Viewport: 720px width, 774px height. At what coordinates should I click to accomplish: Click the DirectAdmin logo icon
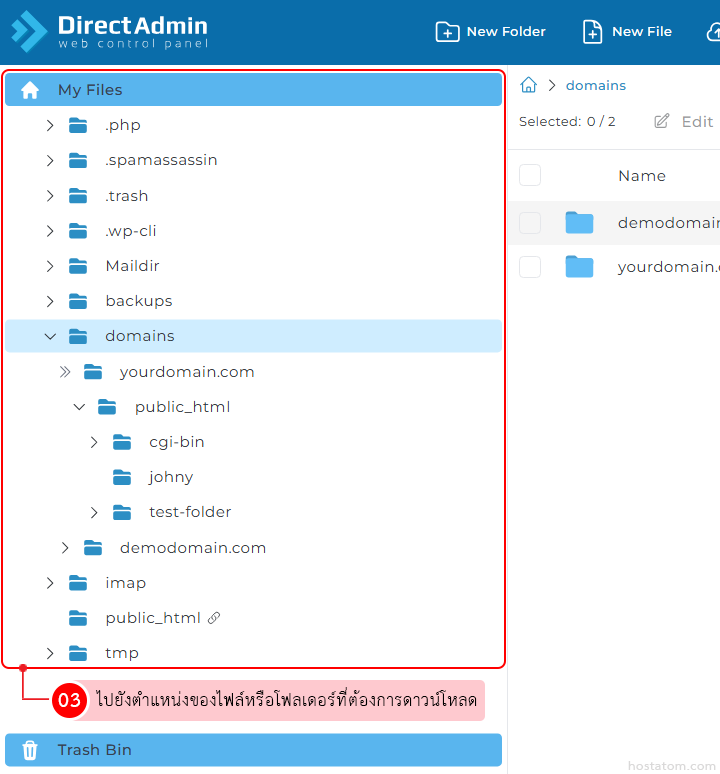[x=29, y=32]
